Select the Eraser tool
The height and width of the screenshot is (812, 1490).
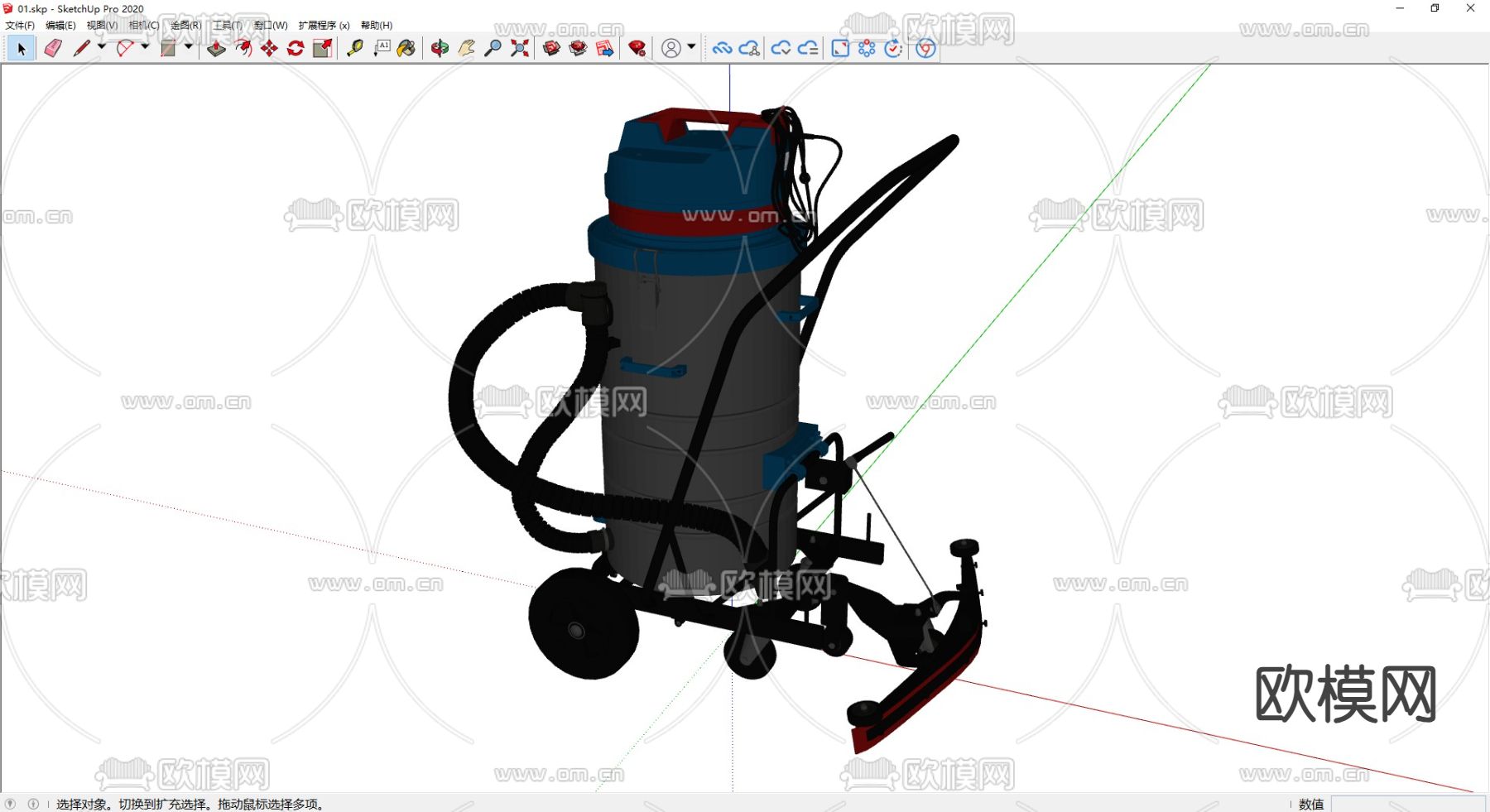click(53, 49)
